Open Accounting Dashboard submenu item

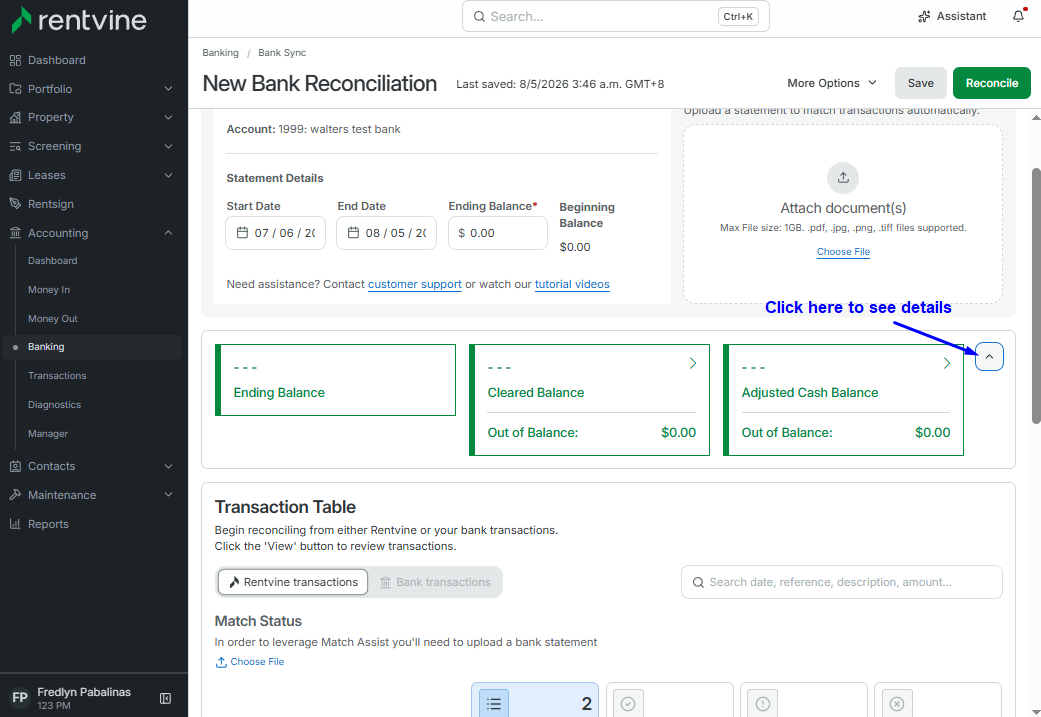tap(52, 261)
